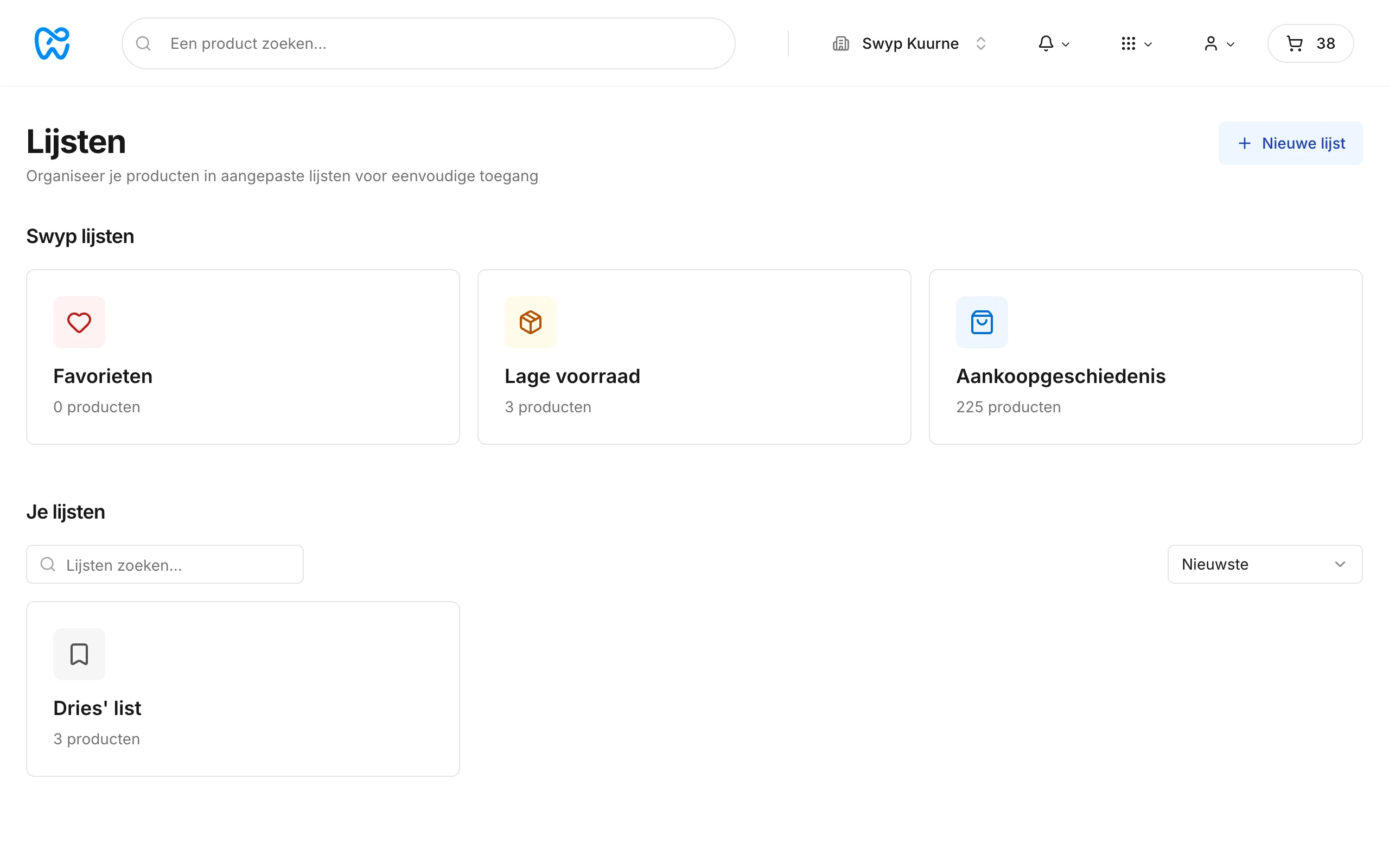1389x868 pixels.
Task: Click the product search magnifier icon
Action: pos(143,43)
